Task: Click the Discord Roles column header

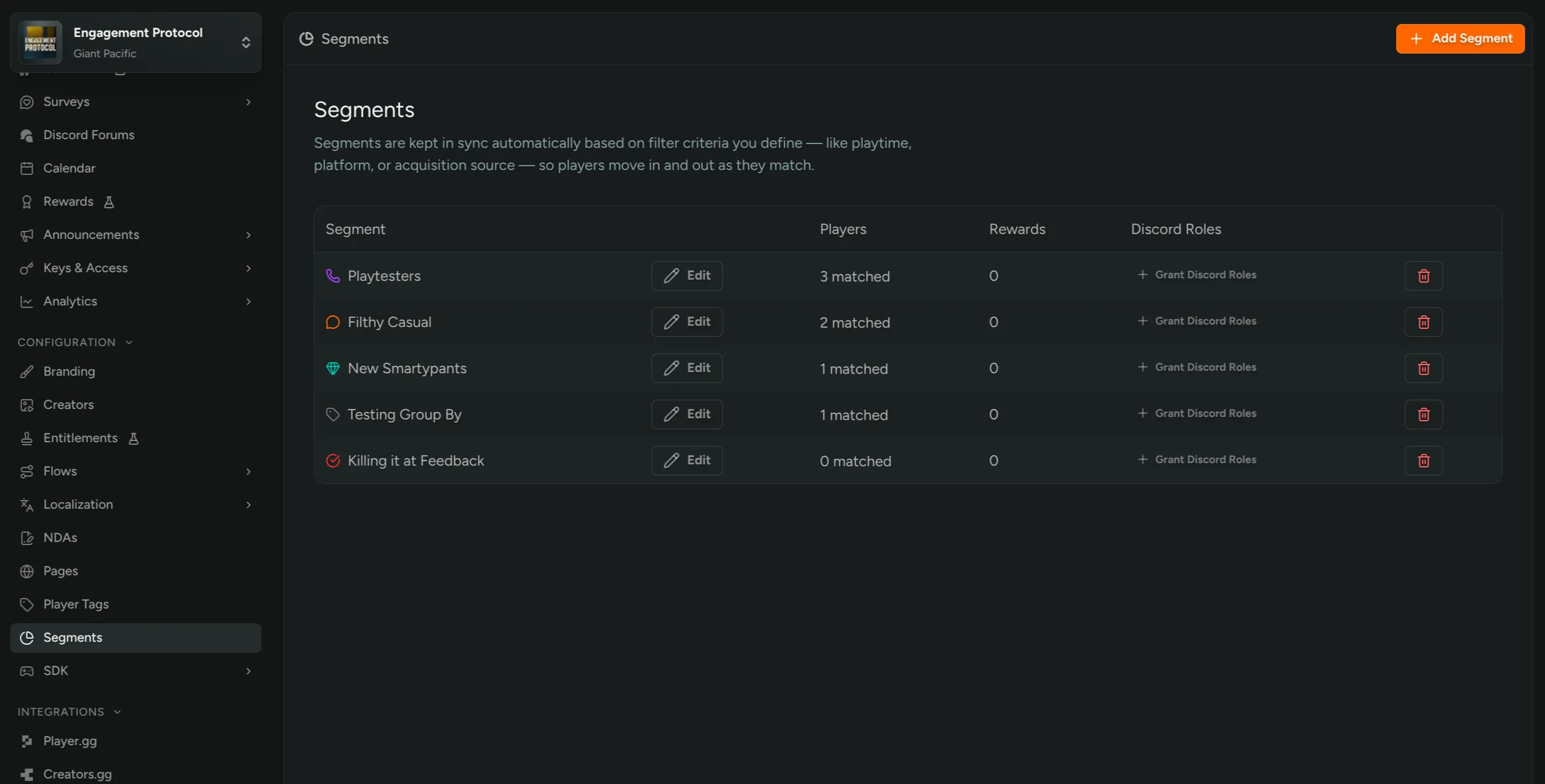Action: 1175,230
